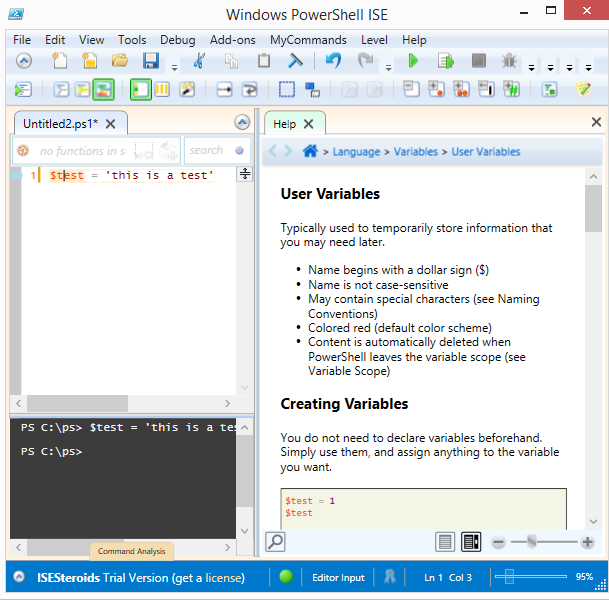
Task: Toggle the first outline view icon
Action: point(61,90)
